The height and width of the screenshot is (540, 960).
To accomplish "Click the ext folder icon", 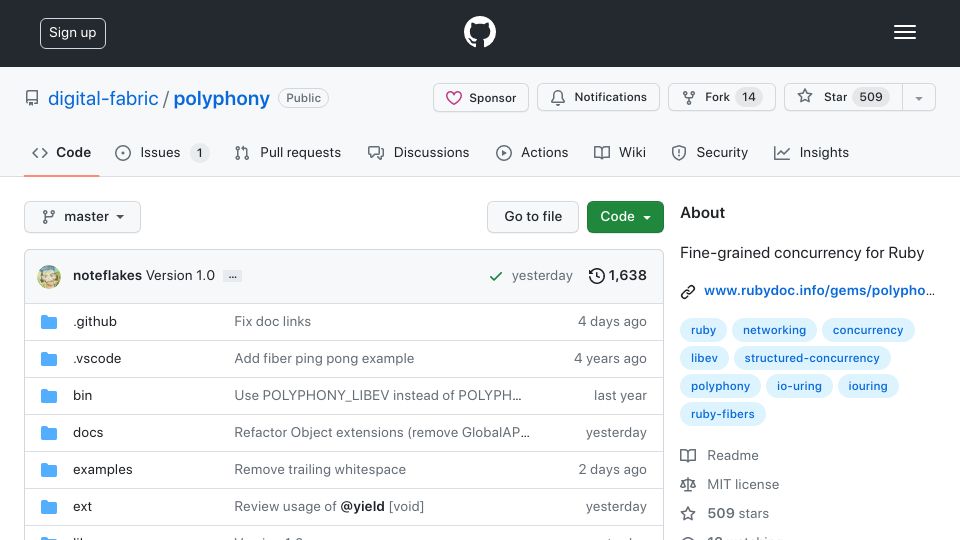I will click(x=49, y=507).
